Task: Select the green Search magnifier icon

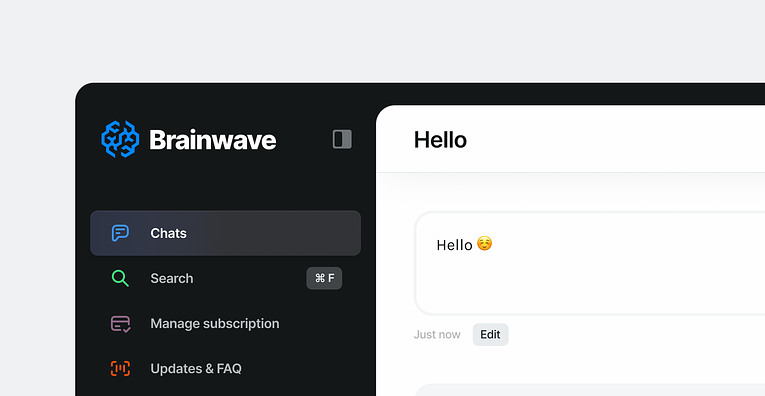Action: [120, 278]
